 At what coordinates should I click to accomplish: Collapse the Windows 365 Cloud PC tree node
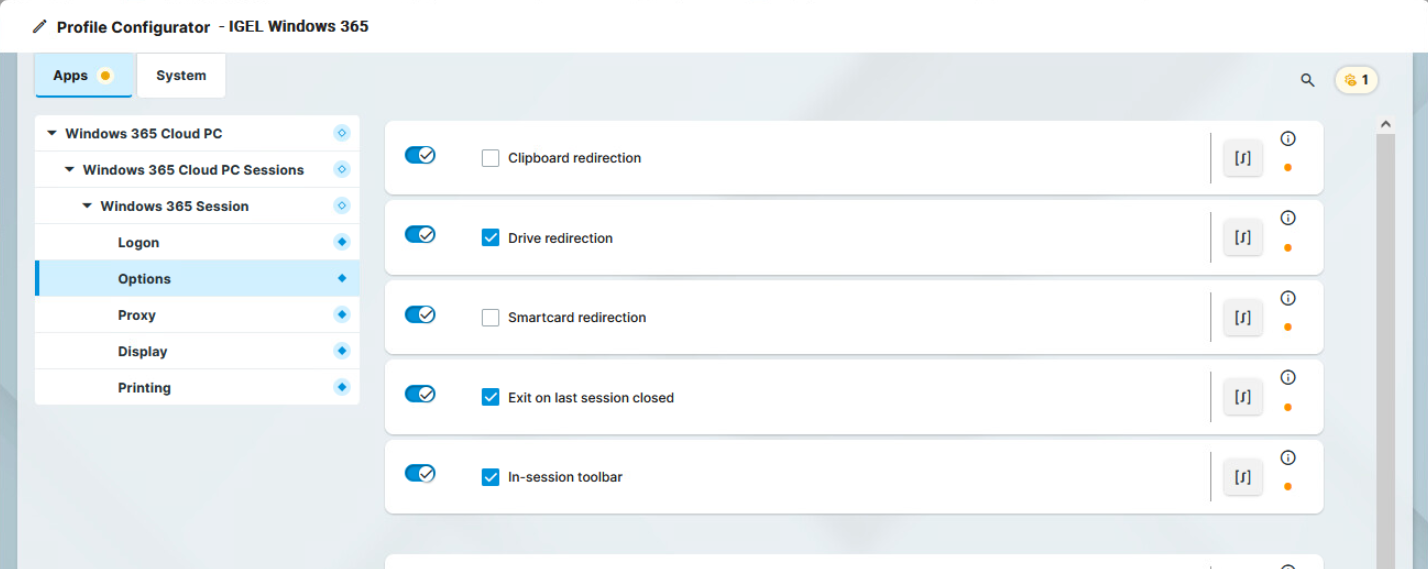(x=52, y=133)
